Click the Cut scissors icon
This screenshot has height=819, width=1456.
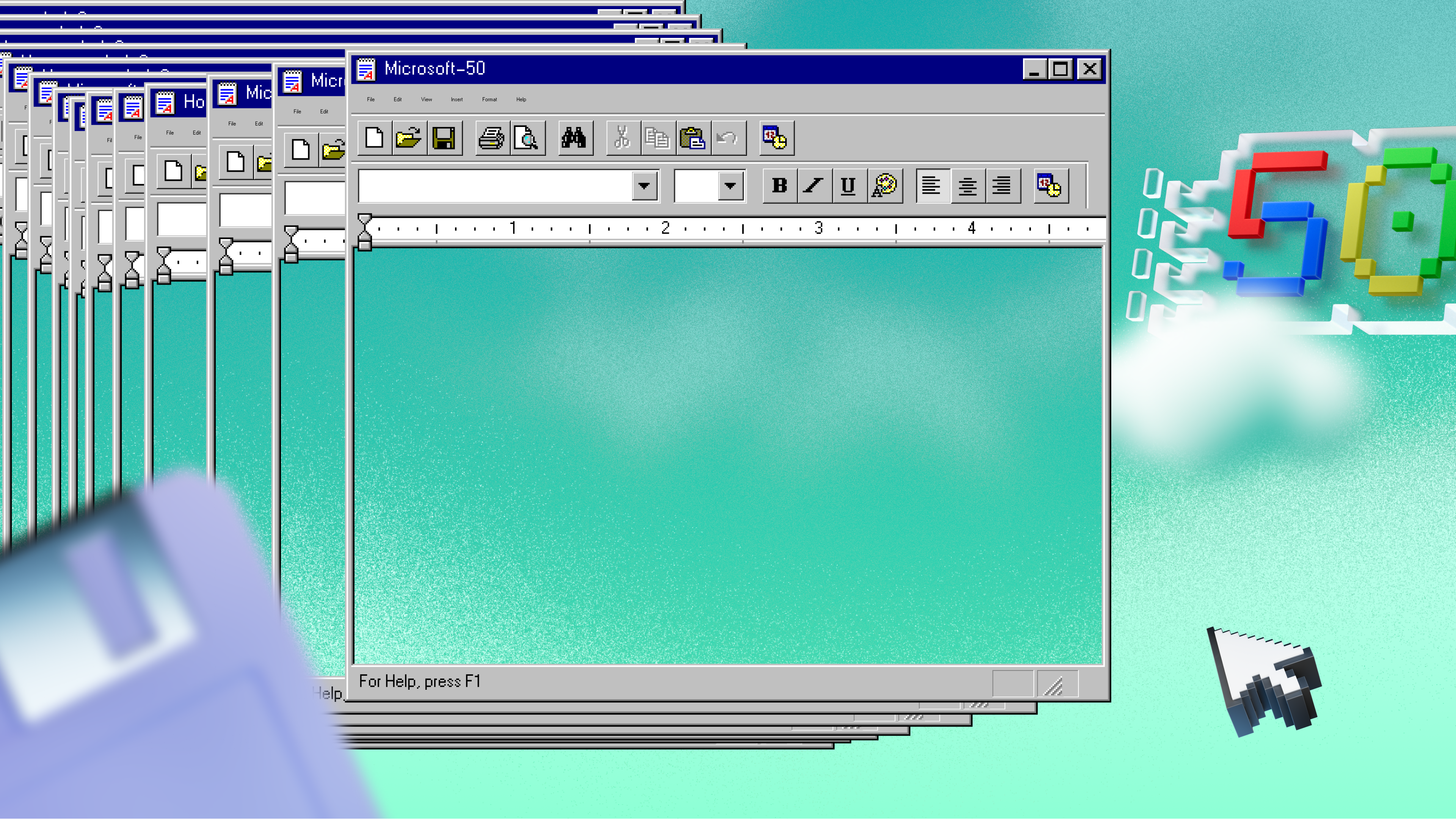point(623,138)
